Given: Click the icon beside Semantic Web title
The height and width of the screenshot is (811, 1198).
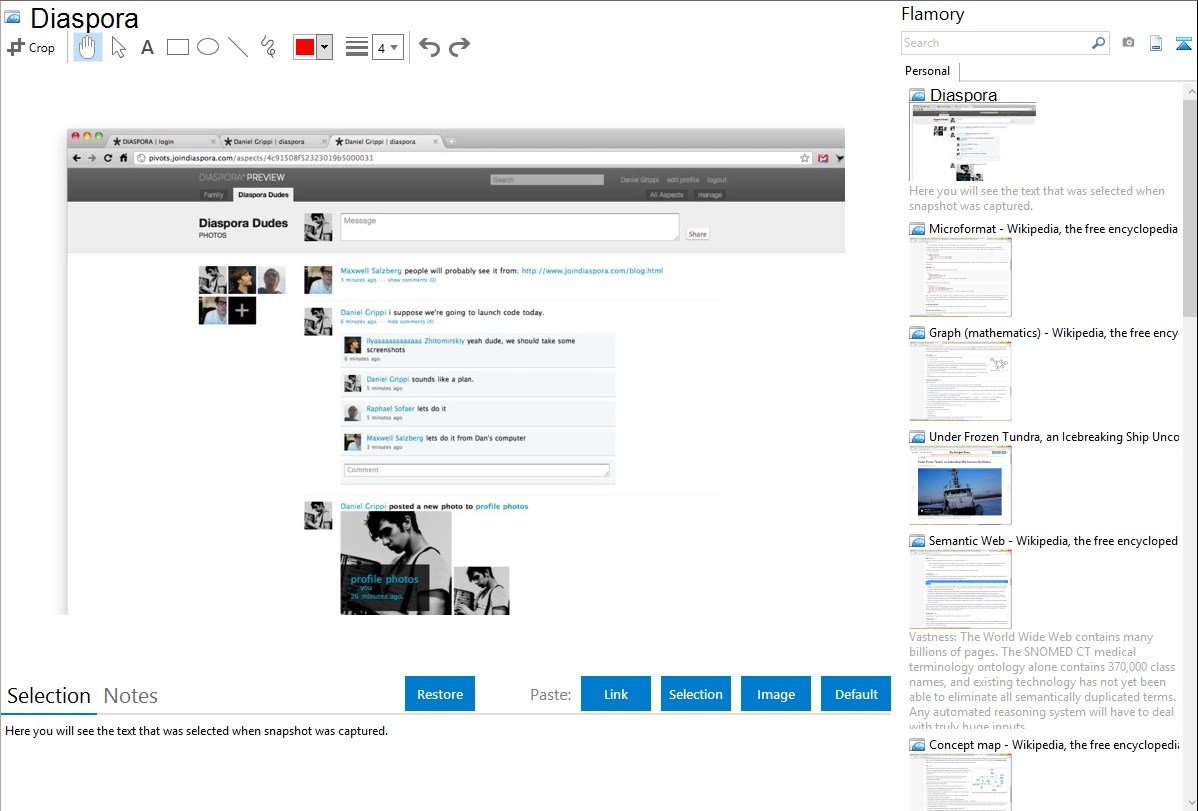Looking at the screenshot, I should [917, 541].
